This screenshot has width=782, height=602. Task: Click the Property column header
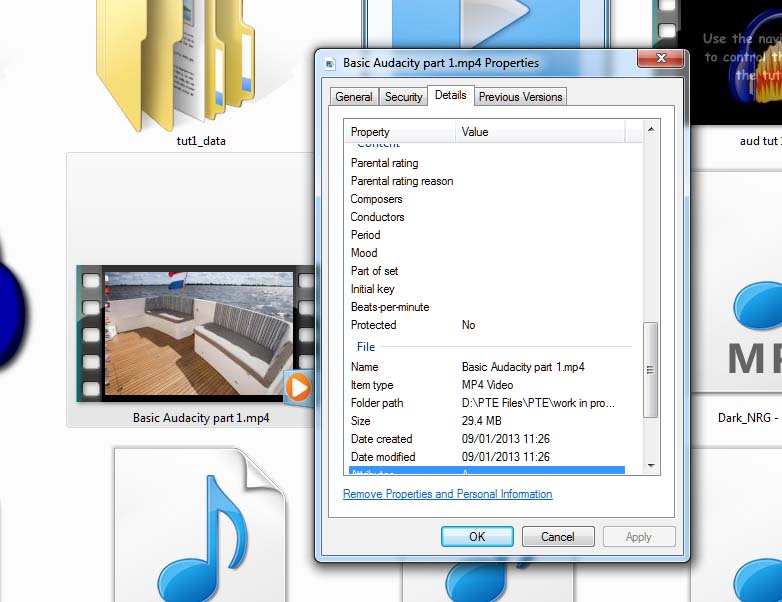pos(400,132)
